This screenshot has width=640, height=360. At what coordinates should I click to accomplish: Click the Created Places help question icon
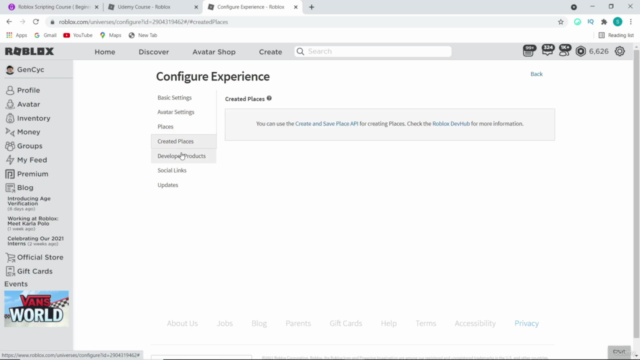coord(269,98)
